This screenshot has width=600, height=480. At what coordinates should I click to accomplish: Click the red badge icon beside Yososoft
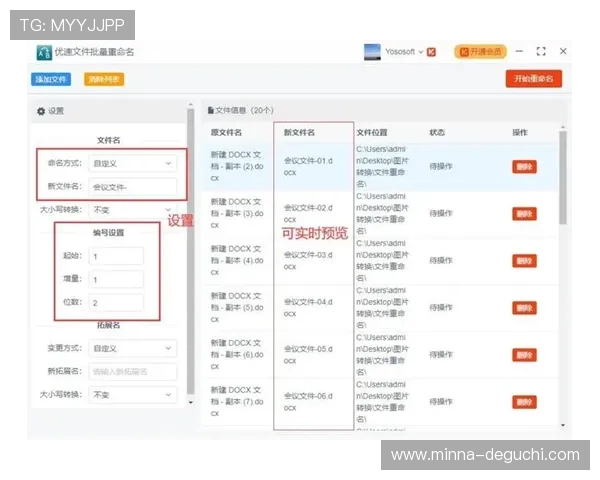[x=432, y=52]
